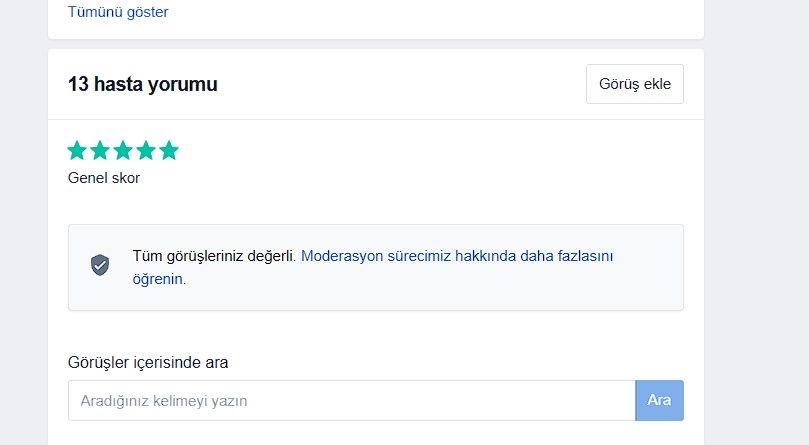Click the word "öğrenin" on the link's second line
The width and height of the screenshot is (809, 445).
tap(158, 280)
